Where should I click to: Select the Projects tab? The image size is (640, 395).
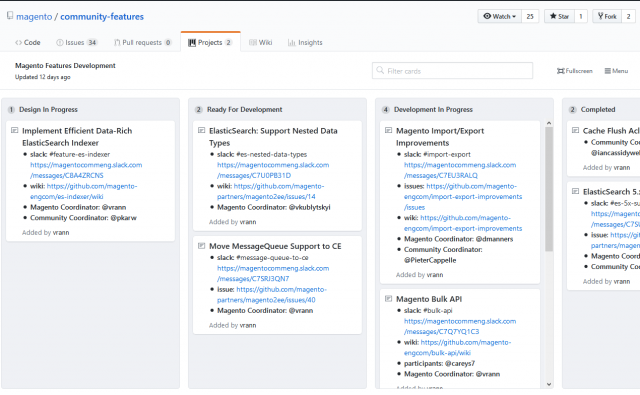coord(210,42)
